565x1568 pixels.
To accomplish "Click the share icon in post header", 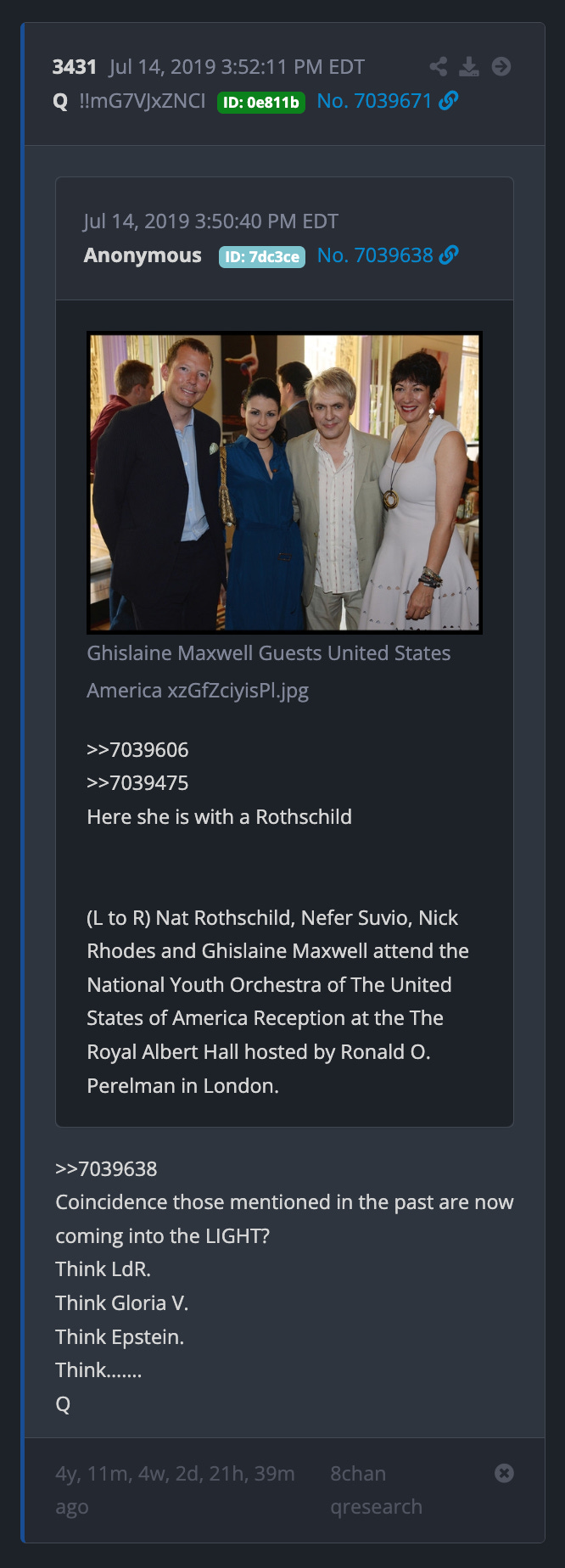I will pos(438,66).
